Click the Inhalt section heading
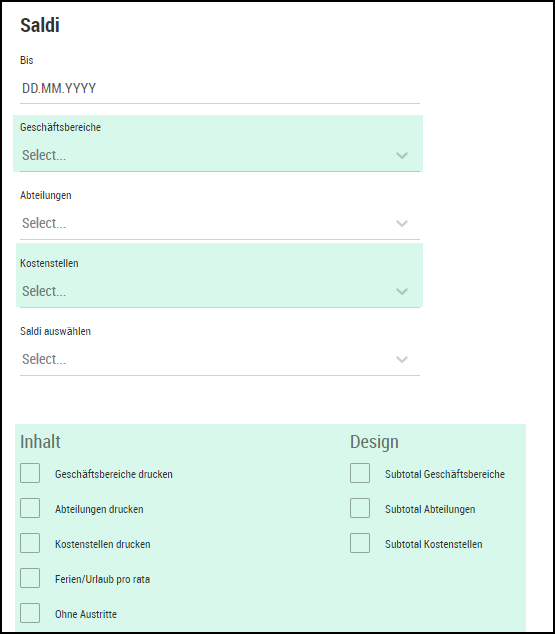 [40, 442]
